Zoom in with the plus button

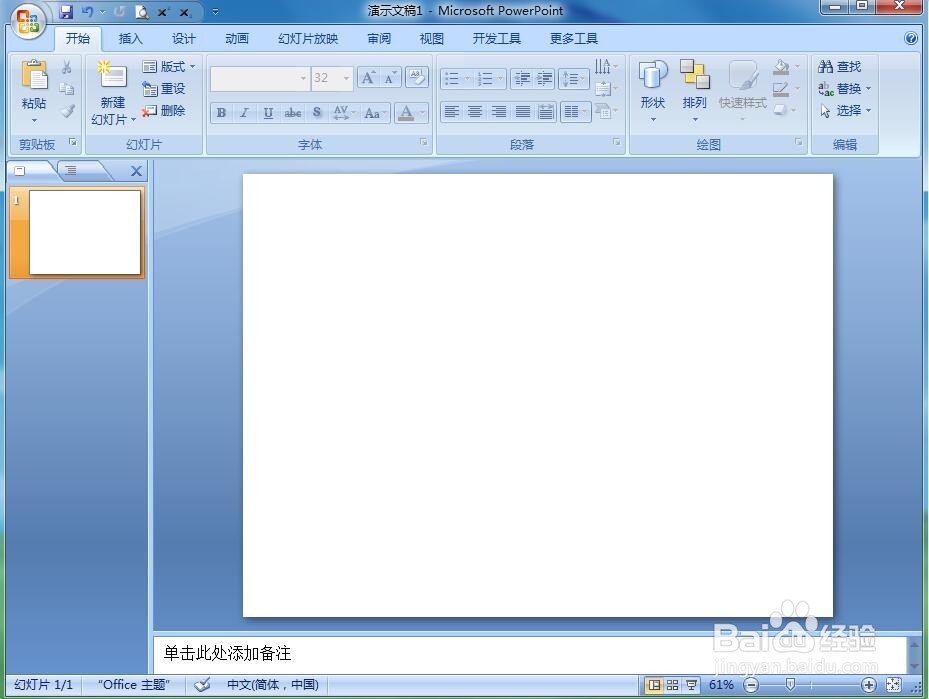869,685
